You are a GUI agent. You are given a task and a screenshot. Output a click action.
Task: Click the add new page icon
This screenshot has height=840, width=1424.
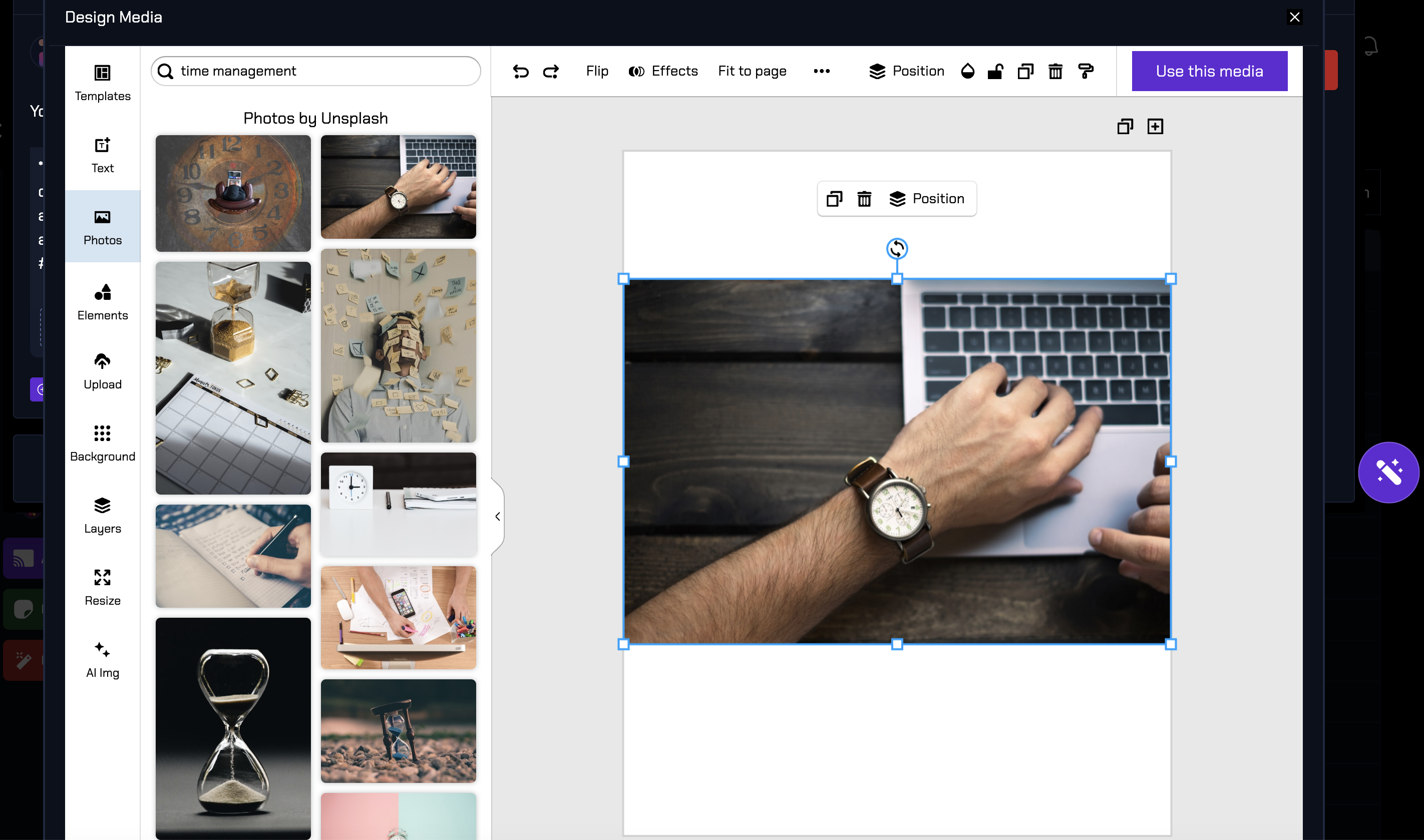[x=1155, y=126]
